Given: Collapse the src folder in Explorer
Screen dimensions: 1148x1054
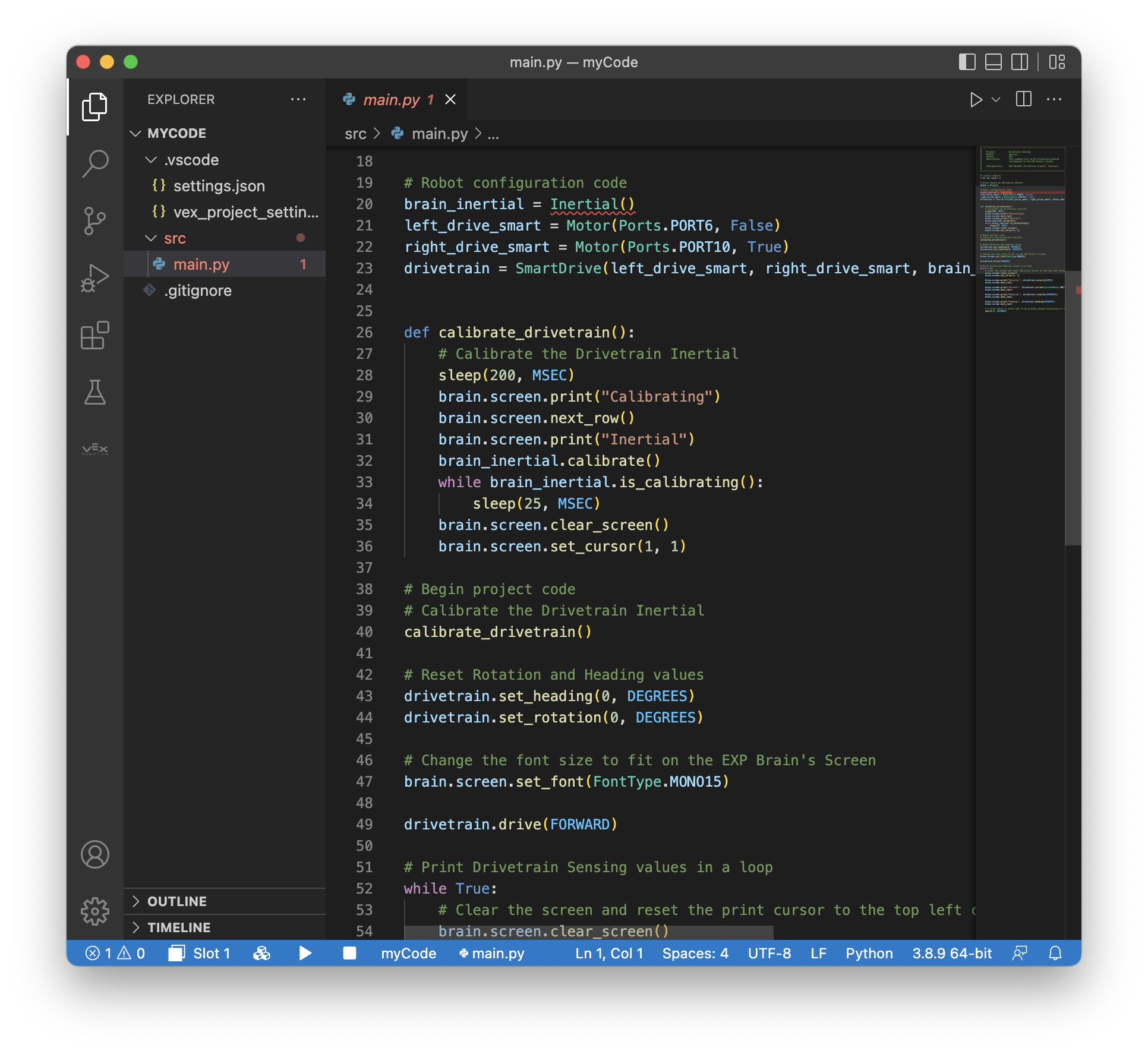Looking at the screenshot, I should pyautogui.click(x=150, y=238).
